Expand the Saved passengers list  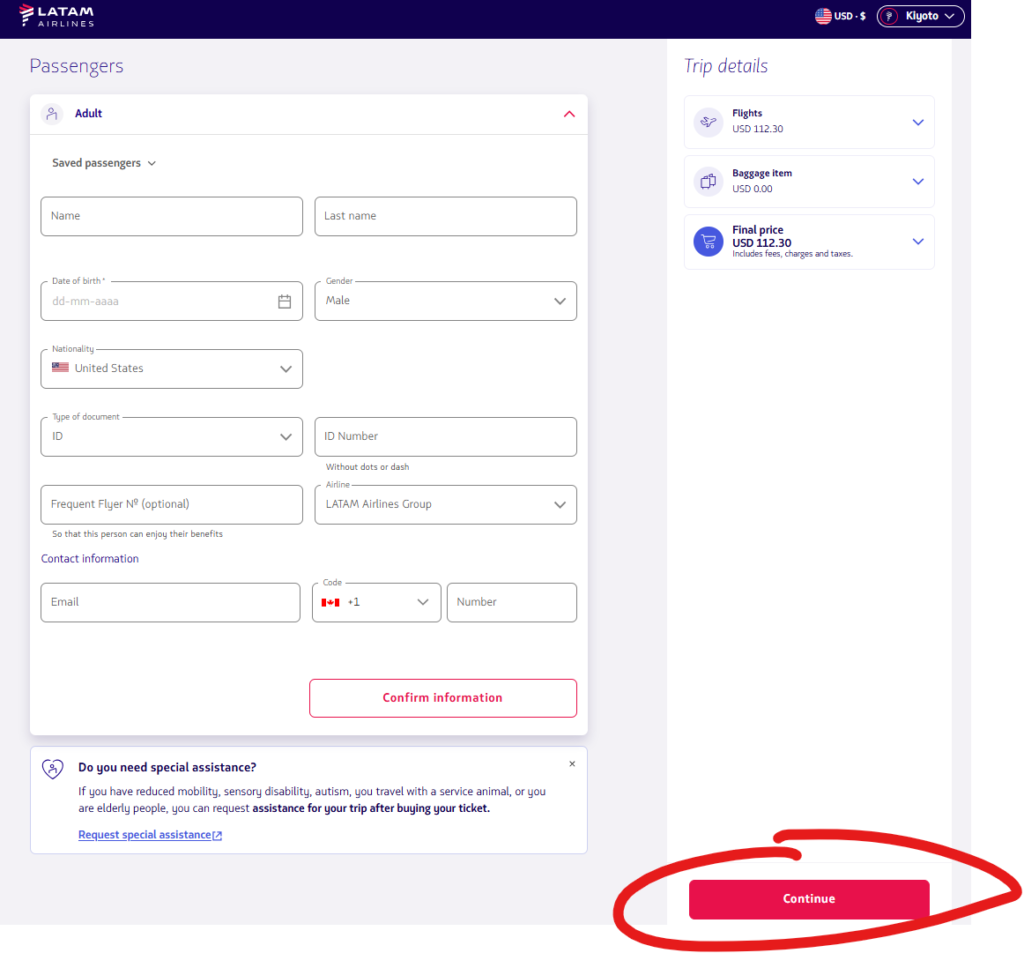(104, 163)
